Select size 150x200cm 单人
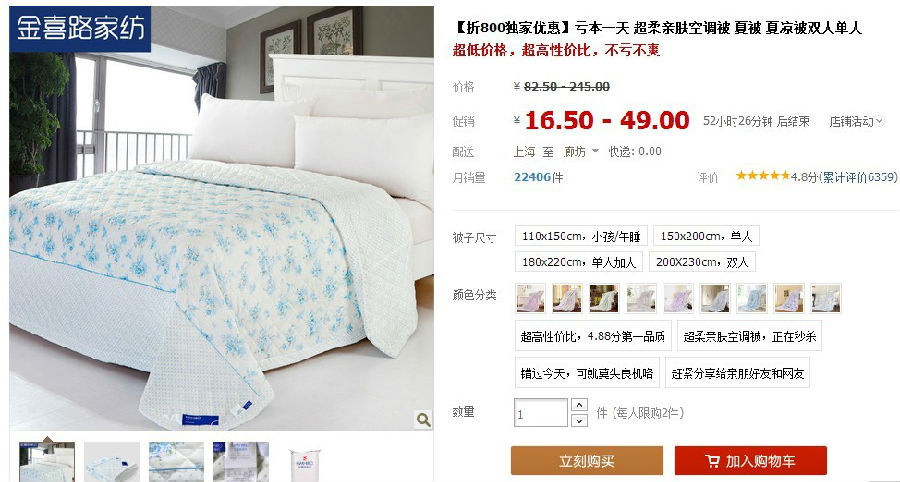900x482 pixels. click(706, 236)
